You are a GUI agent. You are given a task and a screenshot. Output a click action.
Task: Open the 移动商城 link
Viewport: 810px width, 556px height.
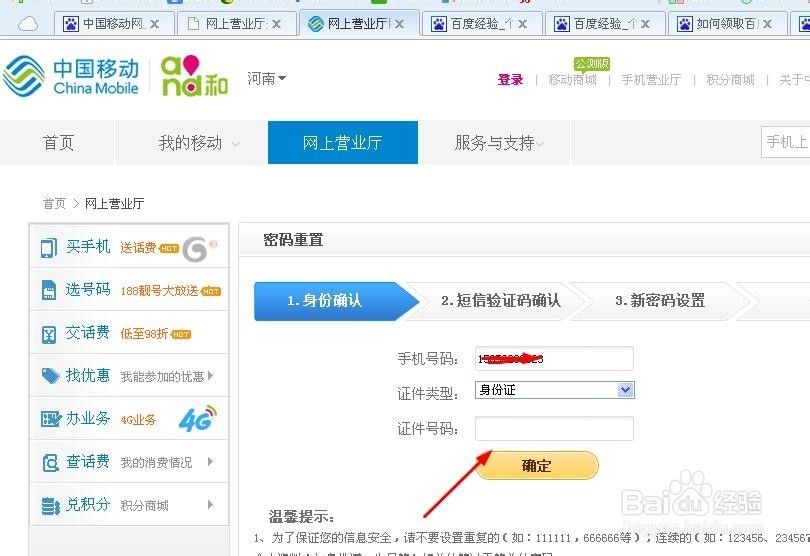(572, 80)
